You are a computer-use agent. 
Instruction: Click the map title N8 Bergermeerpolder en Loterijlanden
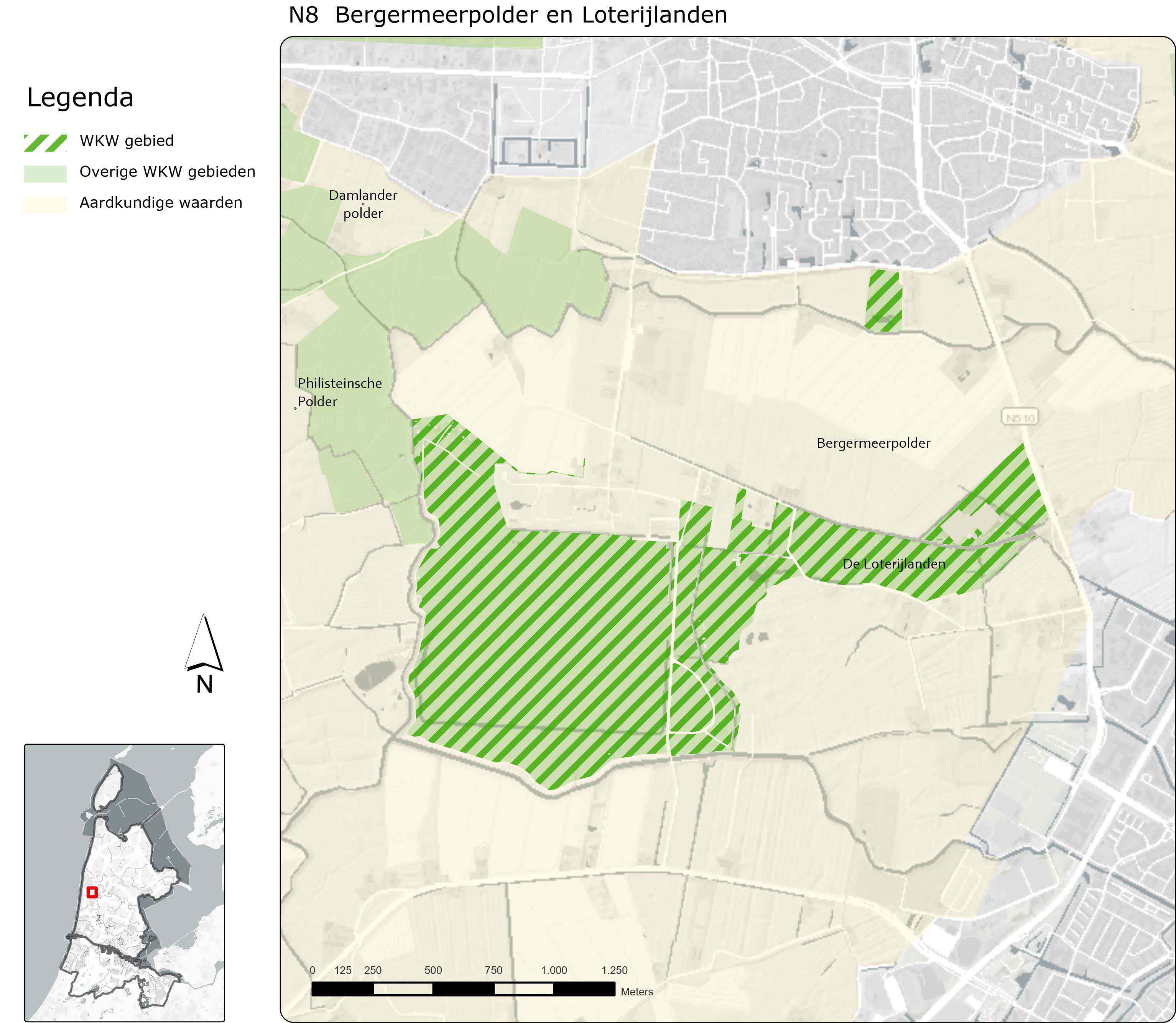click(508, 15)
